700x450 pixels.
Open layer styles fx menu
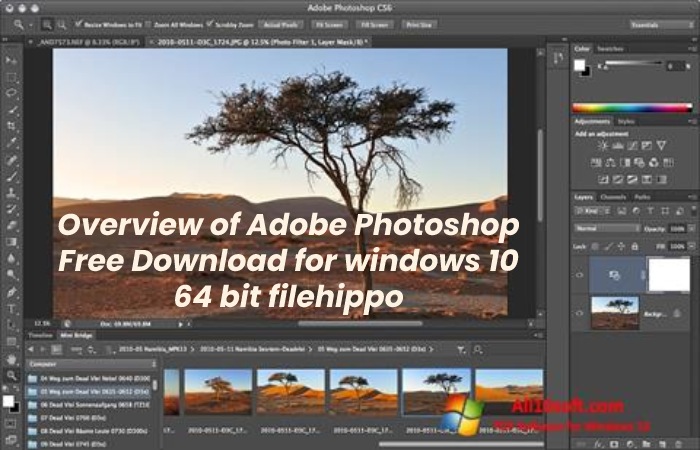point(599,444)
